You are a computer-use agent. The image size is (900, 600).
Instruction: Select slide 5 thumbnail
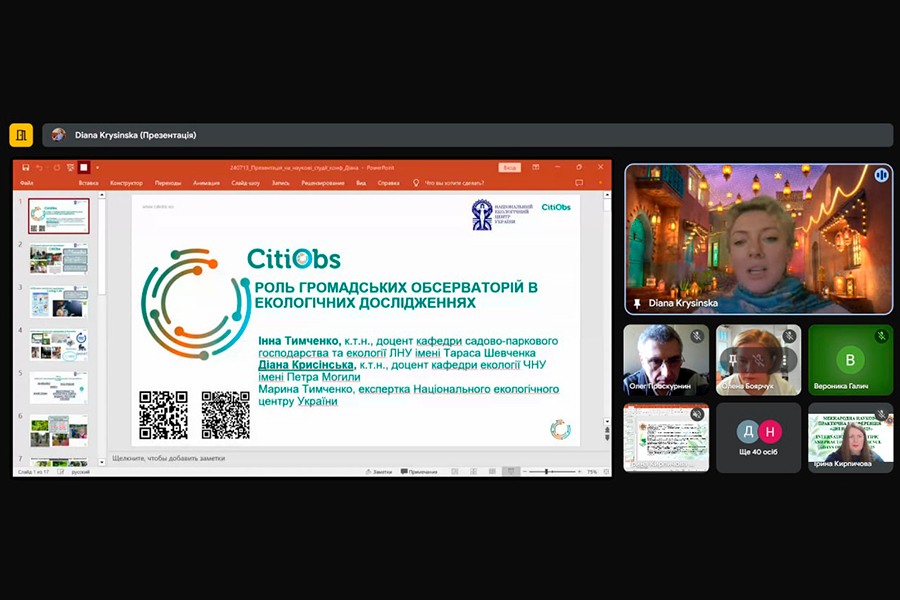(x=59, y=388)
